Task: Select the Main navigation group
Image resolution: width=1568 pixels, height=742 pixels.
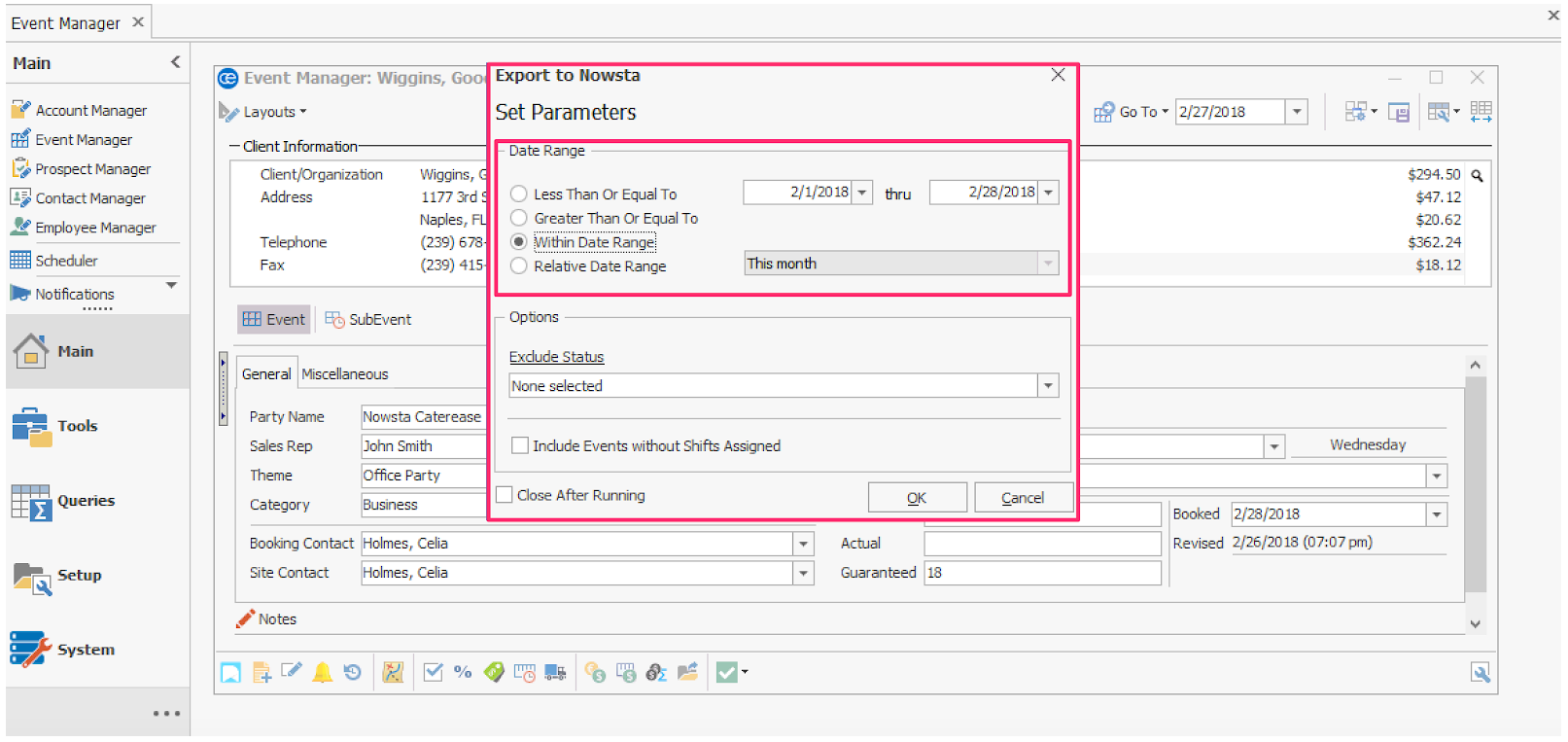Action: point(97,351)
